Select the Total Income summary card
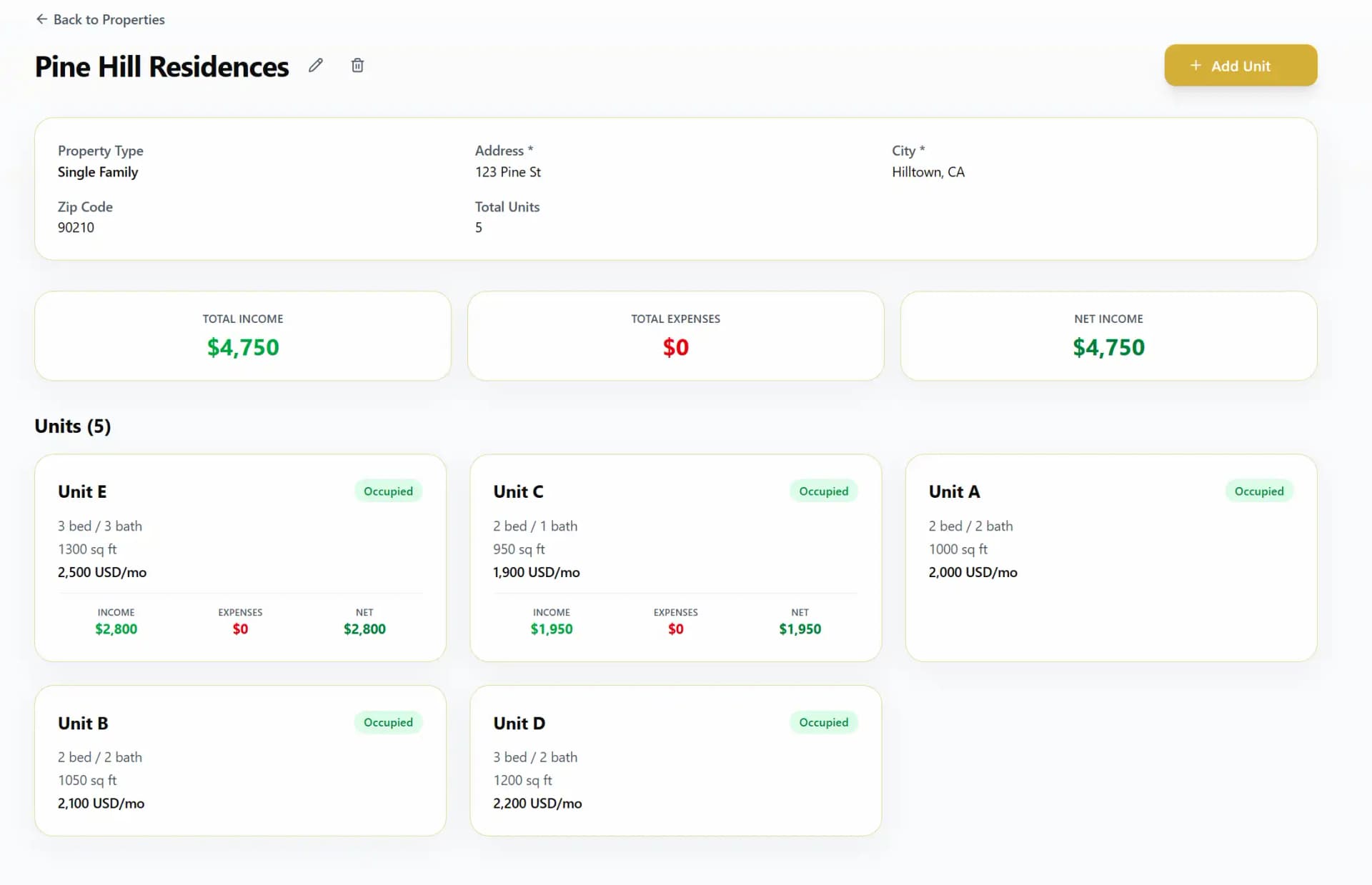The image size is (1372, 885). [x=243, y=336]
